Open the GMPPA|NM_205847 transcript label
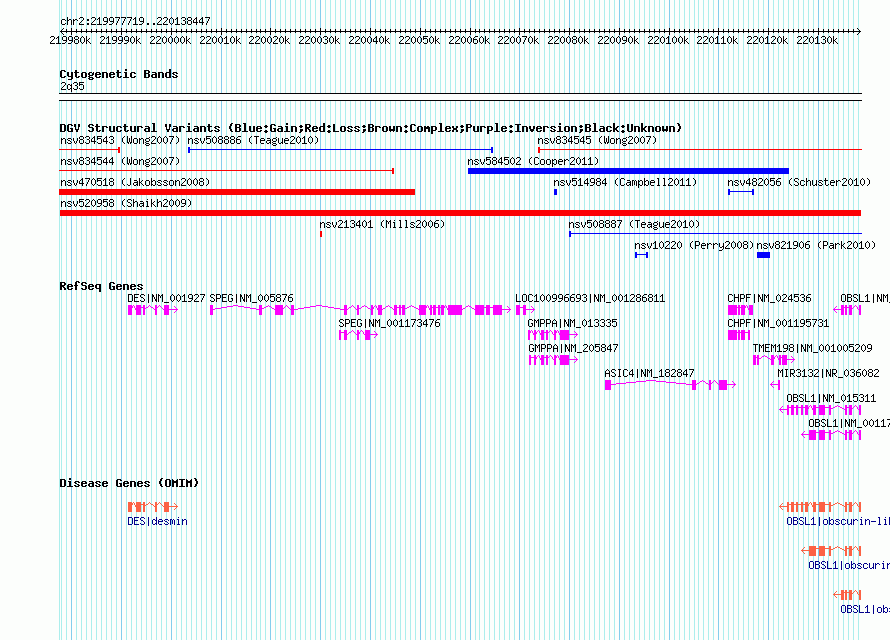The width and height of the screenshot is (890, 640). click(x=573, y=348)
